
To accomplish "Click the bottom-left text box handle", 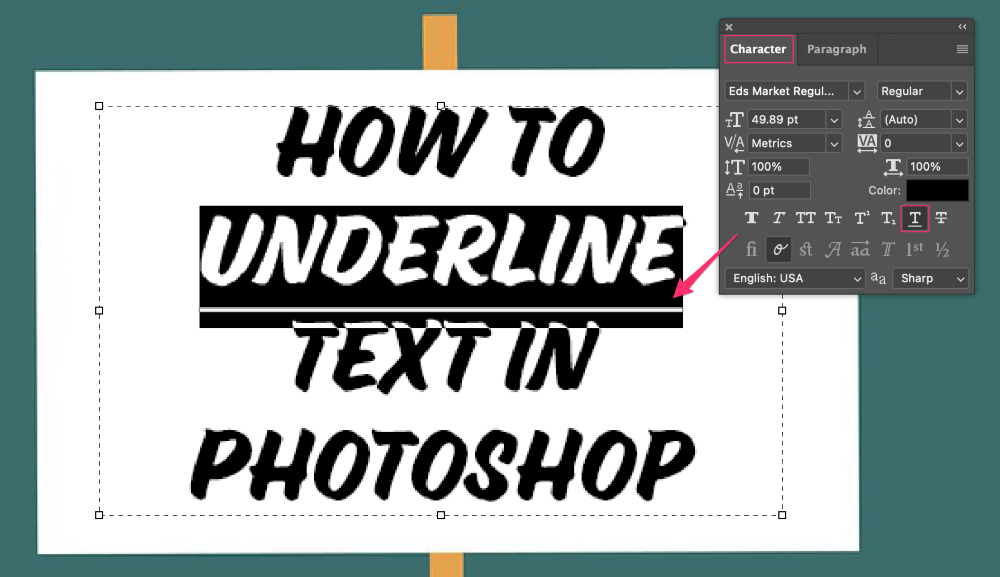I will (x=99, y=515).
